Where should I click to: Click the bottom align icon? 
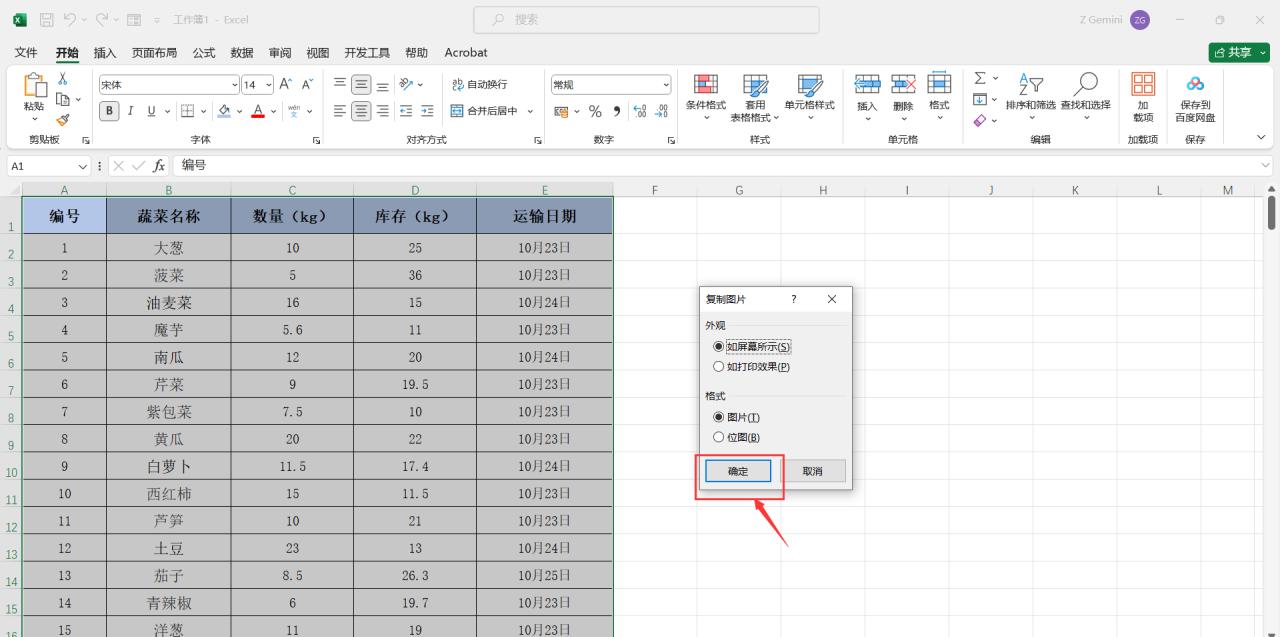click(x=382, y=85)
